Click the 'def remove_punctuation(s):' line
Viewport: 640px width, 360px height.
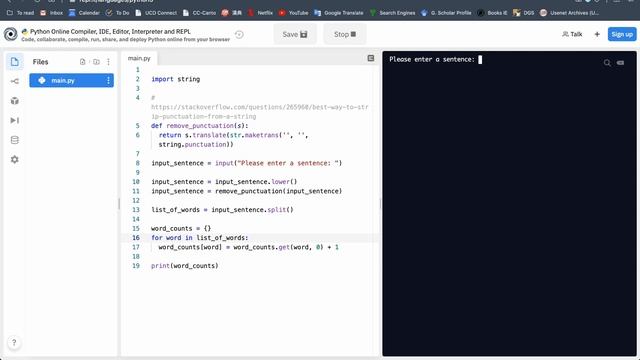(200, 126)
